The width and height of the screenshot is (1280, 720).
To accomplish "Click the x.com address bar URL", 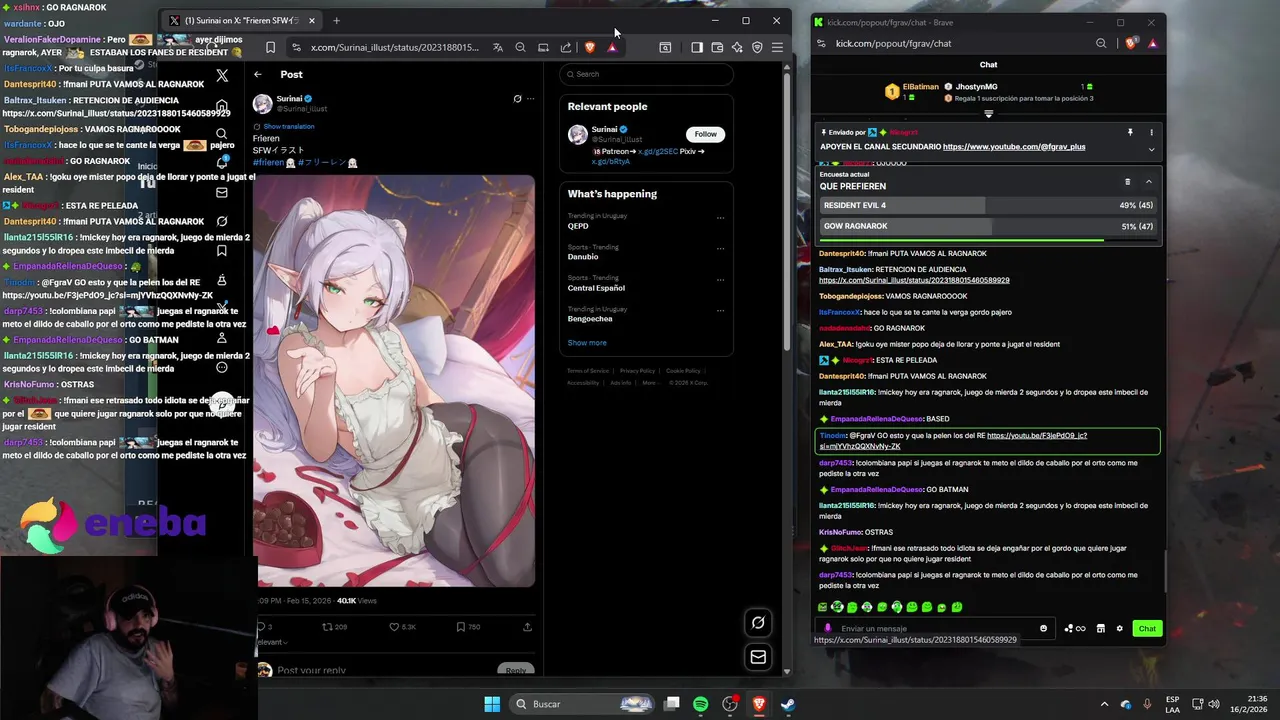I will (394, 47).
